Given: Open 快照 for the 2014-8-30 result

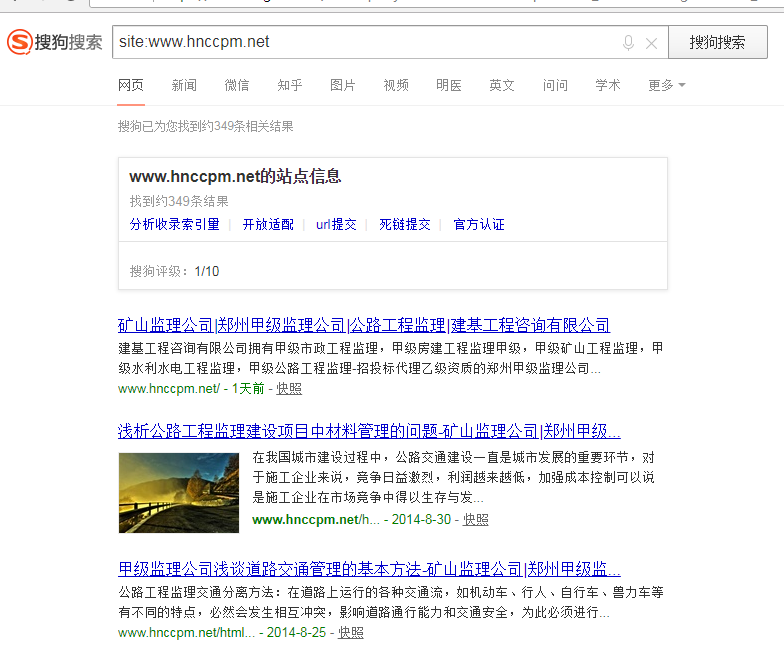Looking at the screenshot, I should pos(476,520).
